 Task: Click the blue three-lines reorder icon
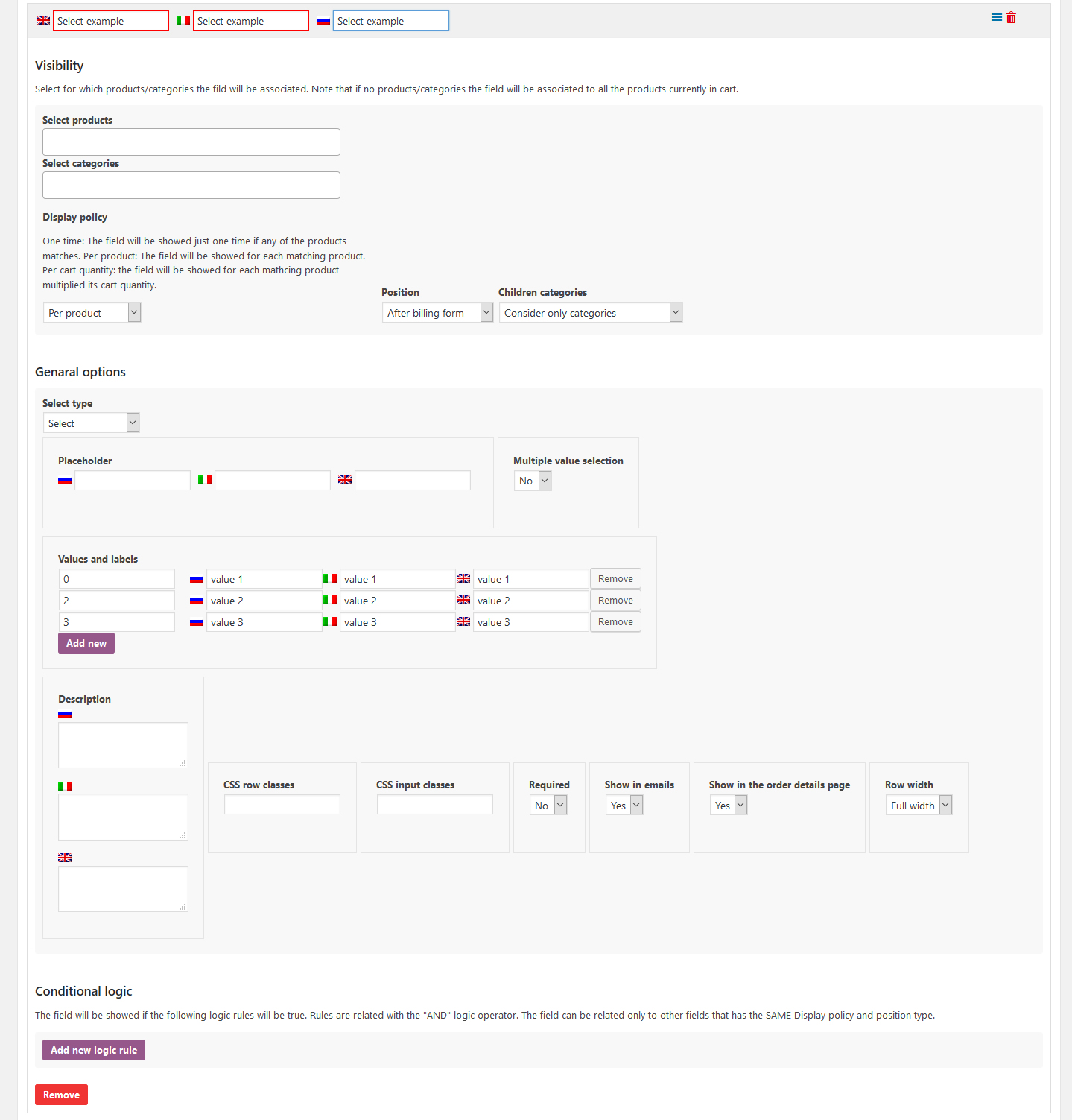click(x=996, y=18)
